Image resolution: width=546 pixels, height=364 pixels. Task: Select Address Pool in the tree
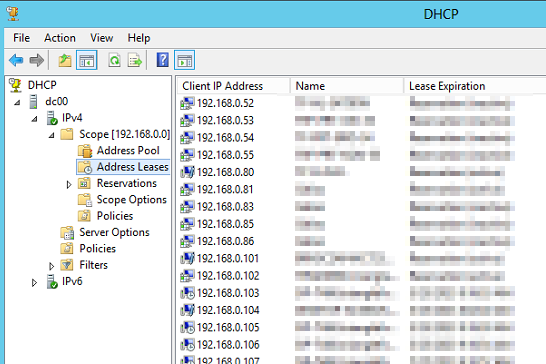pos(128,150)
